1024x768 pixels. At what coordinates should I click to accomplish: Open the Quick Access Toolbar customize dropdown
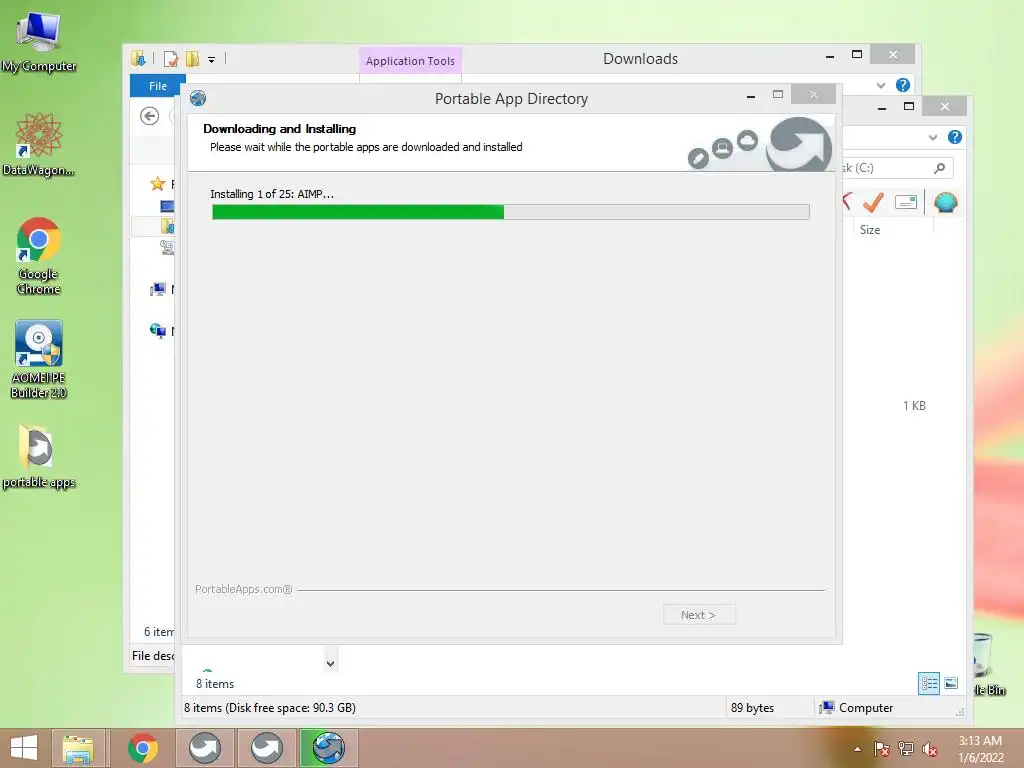click(x=212, y=59)
